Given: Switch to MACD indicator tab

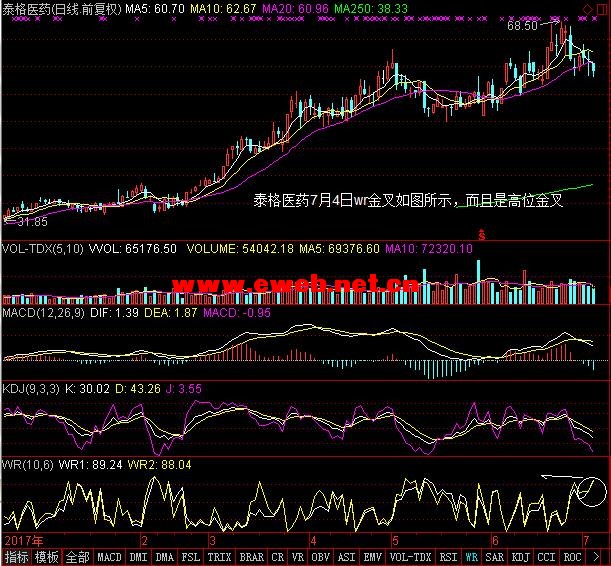Looking at the screenshot, I should tap(109, 557).
